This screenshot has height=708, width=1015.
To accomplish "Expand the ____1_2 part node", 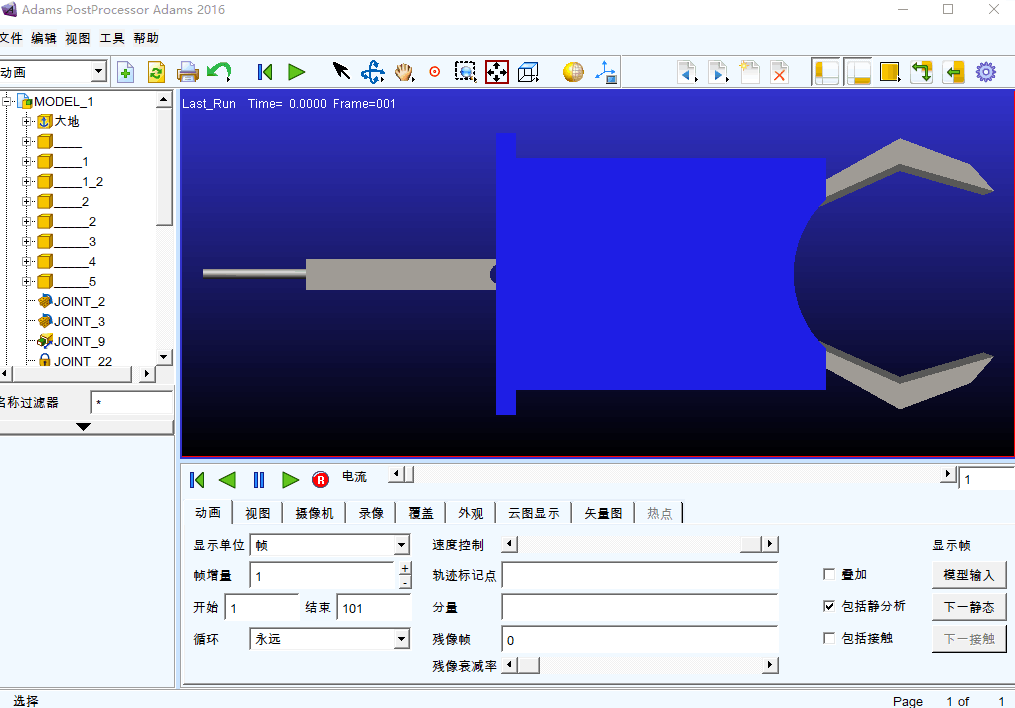I will pyautogui.click(x=27, y=181).
